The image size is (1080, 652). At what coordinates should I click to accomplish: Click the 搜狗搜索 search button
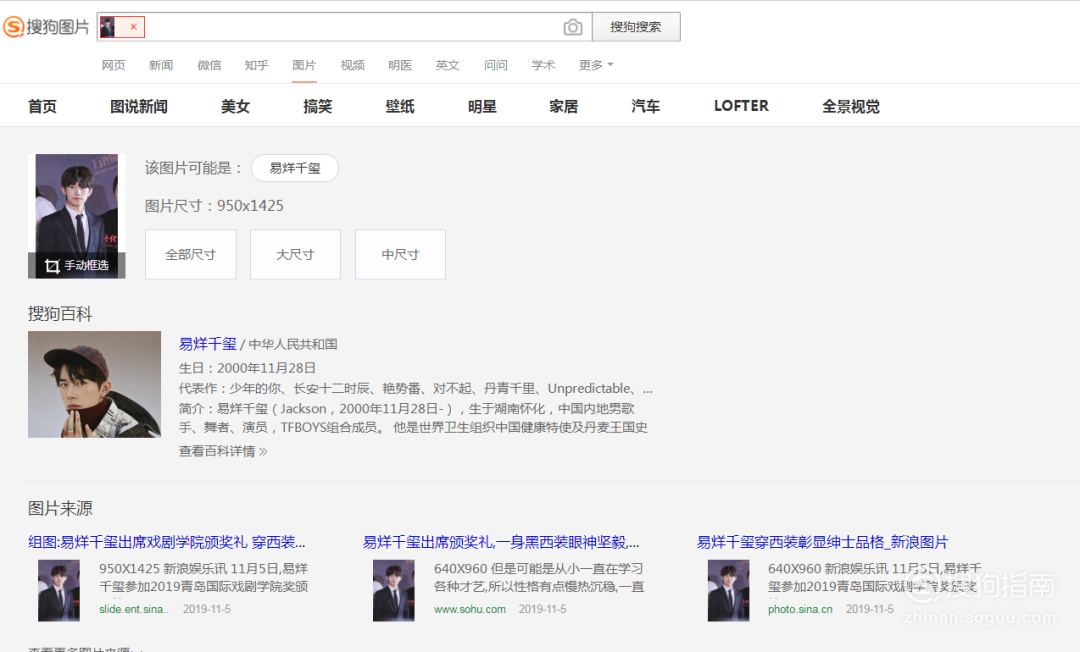coord(636,27)
